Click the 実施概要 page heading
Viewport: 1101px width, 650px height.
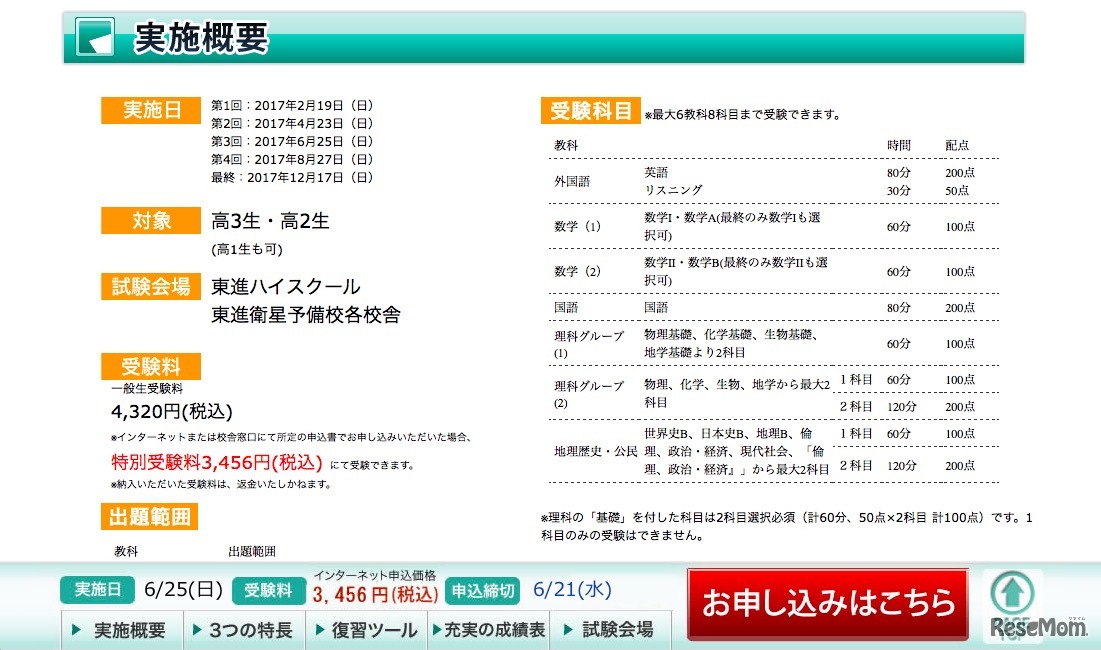[x=202, y=37]
